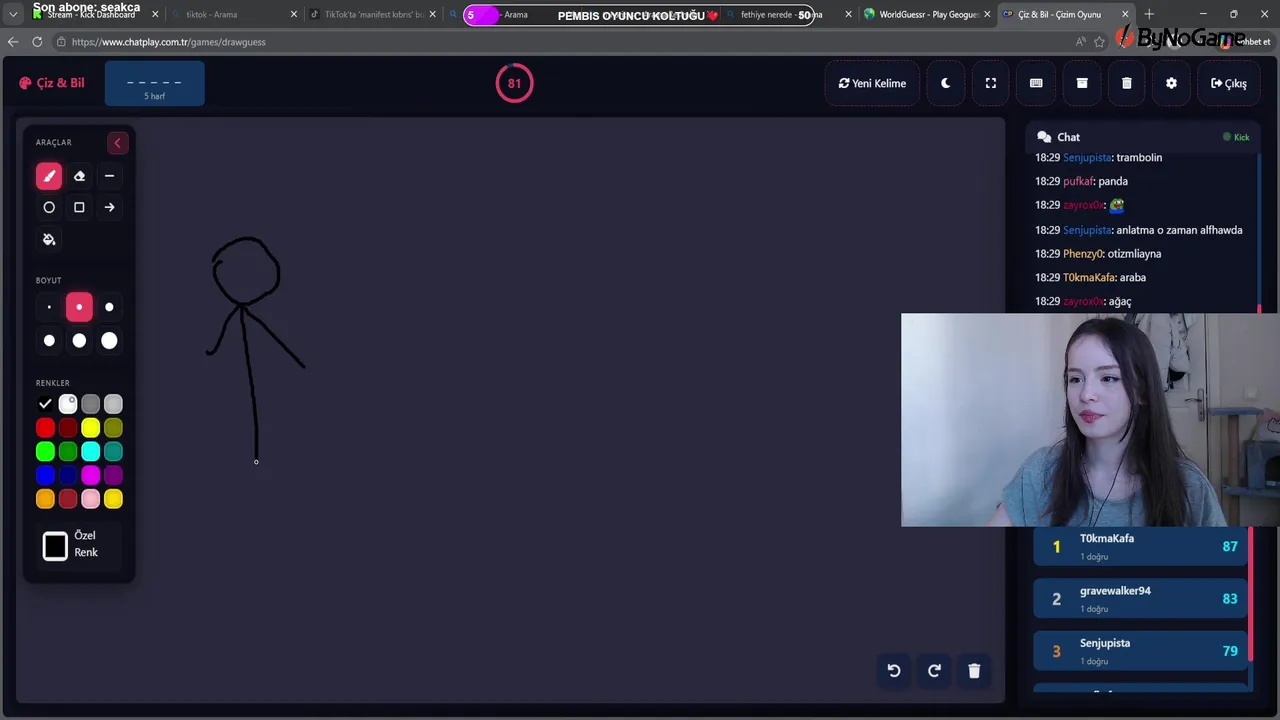Select the arrow drawing tool

tap(109, 207)
